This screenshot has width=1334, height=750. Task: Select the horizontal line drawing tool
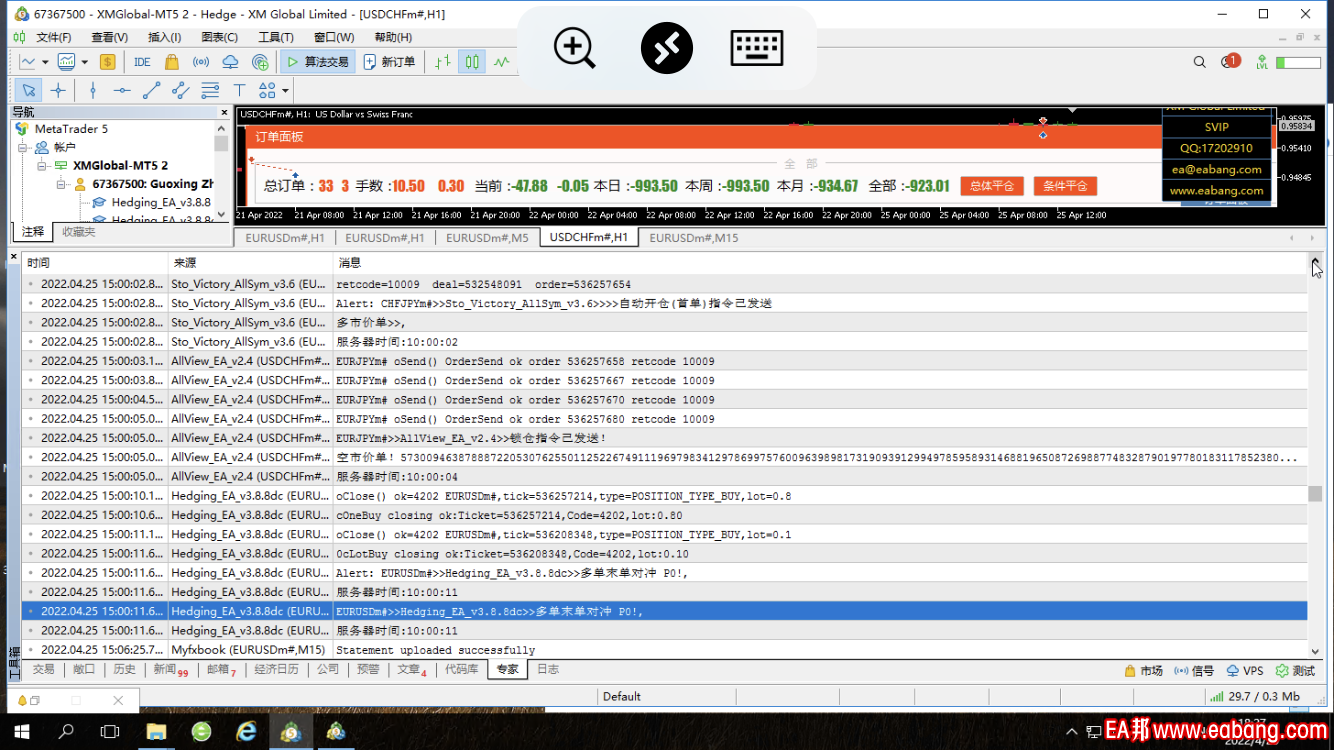pyautogui.click(x=122, y=90)
